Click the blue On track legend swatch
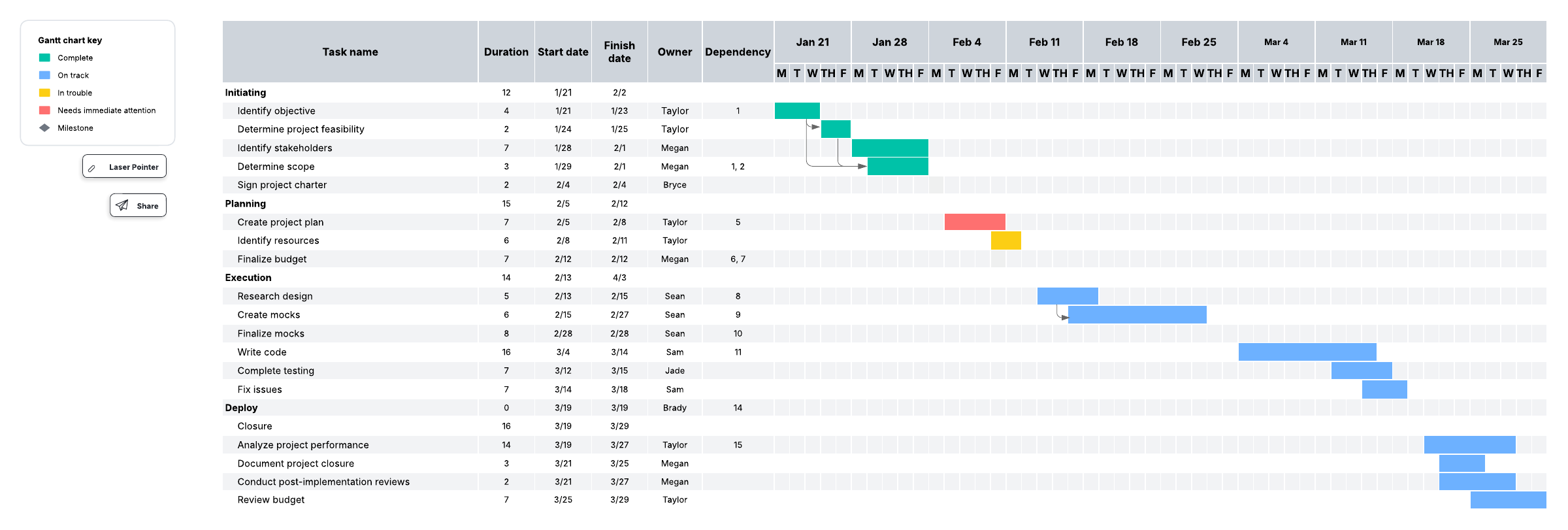Screen dimensions: 1568x530 tap(44, 76)
